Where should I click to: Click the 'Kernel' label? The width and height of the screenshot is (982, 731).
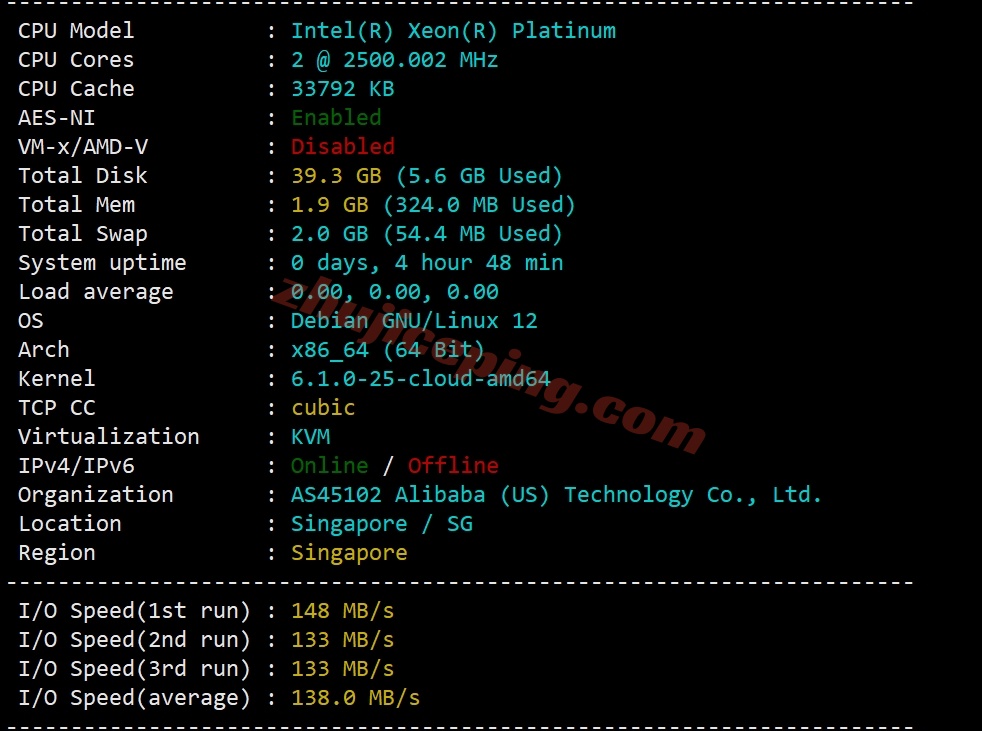click(x=56, y=379)
